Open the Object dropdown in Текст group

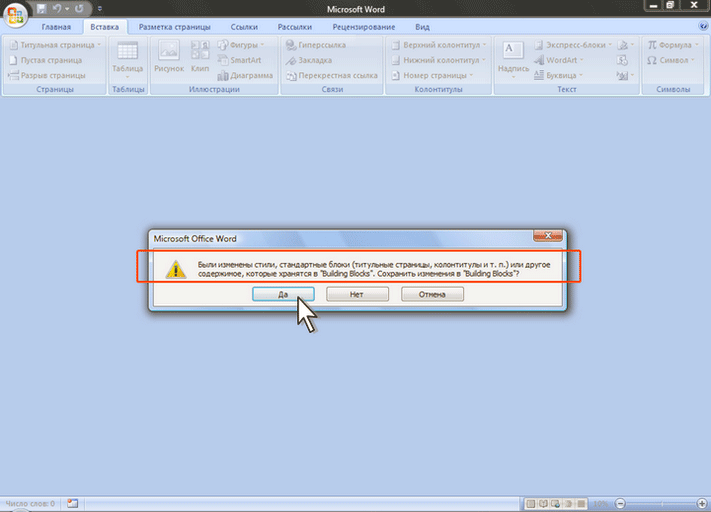[x=626, y=75]
